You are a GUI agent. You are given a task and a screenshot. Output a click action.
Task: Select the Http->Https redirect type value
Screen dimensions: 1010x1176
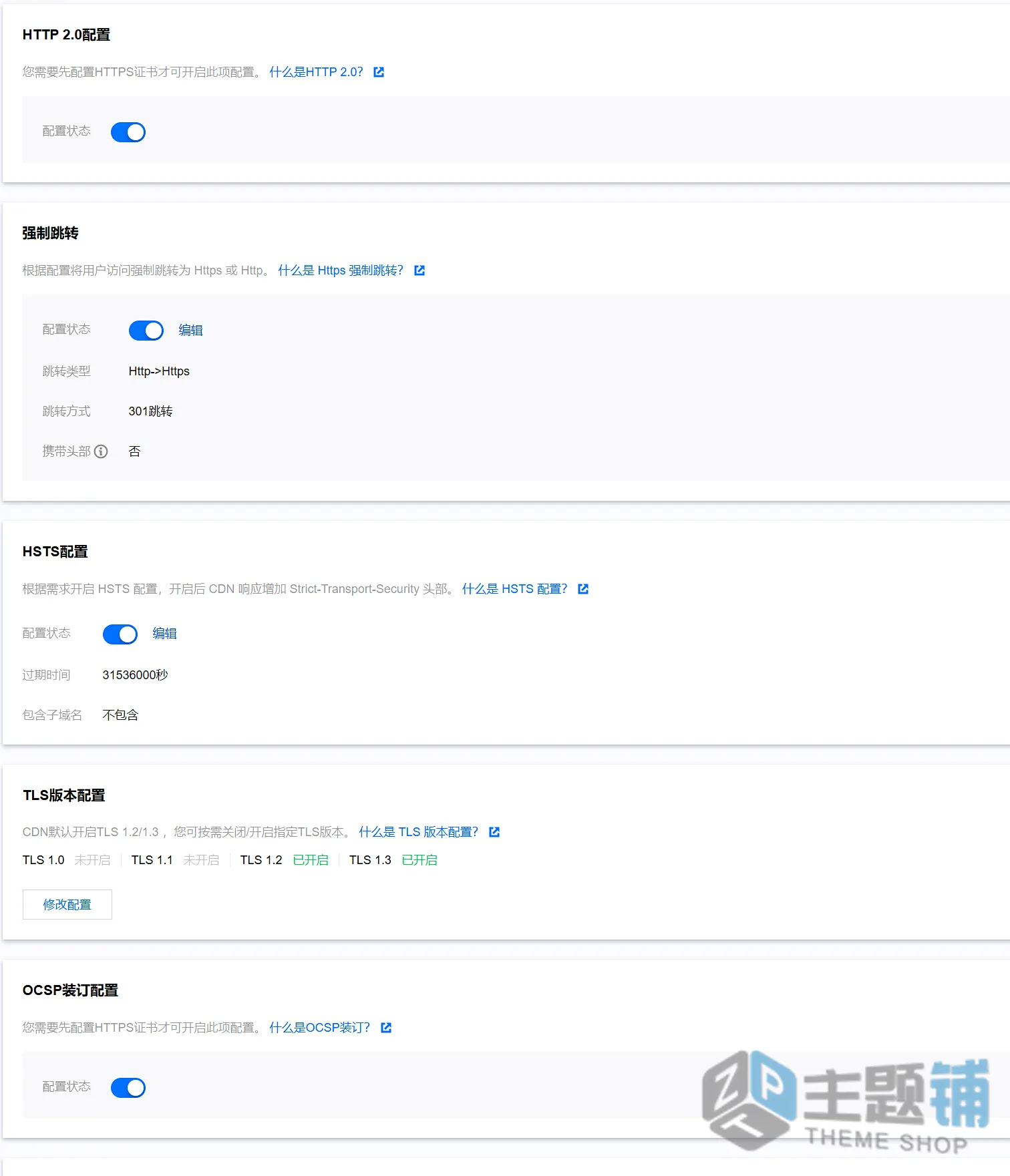pyautogui.click(x=159, y=371)
